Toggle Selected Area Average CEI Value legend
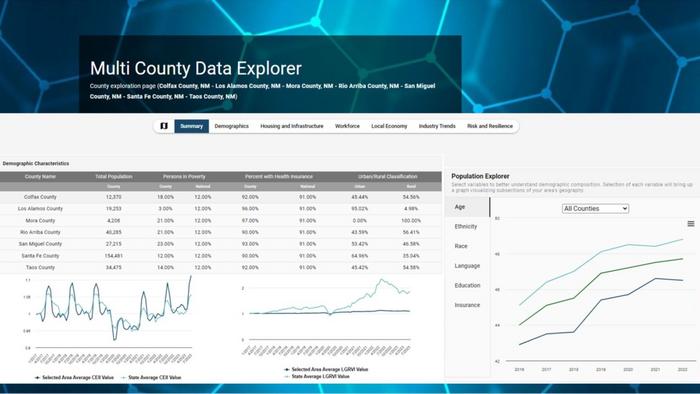Viewport: 700px width, 394px height. click(x=74, y=377)
